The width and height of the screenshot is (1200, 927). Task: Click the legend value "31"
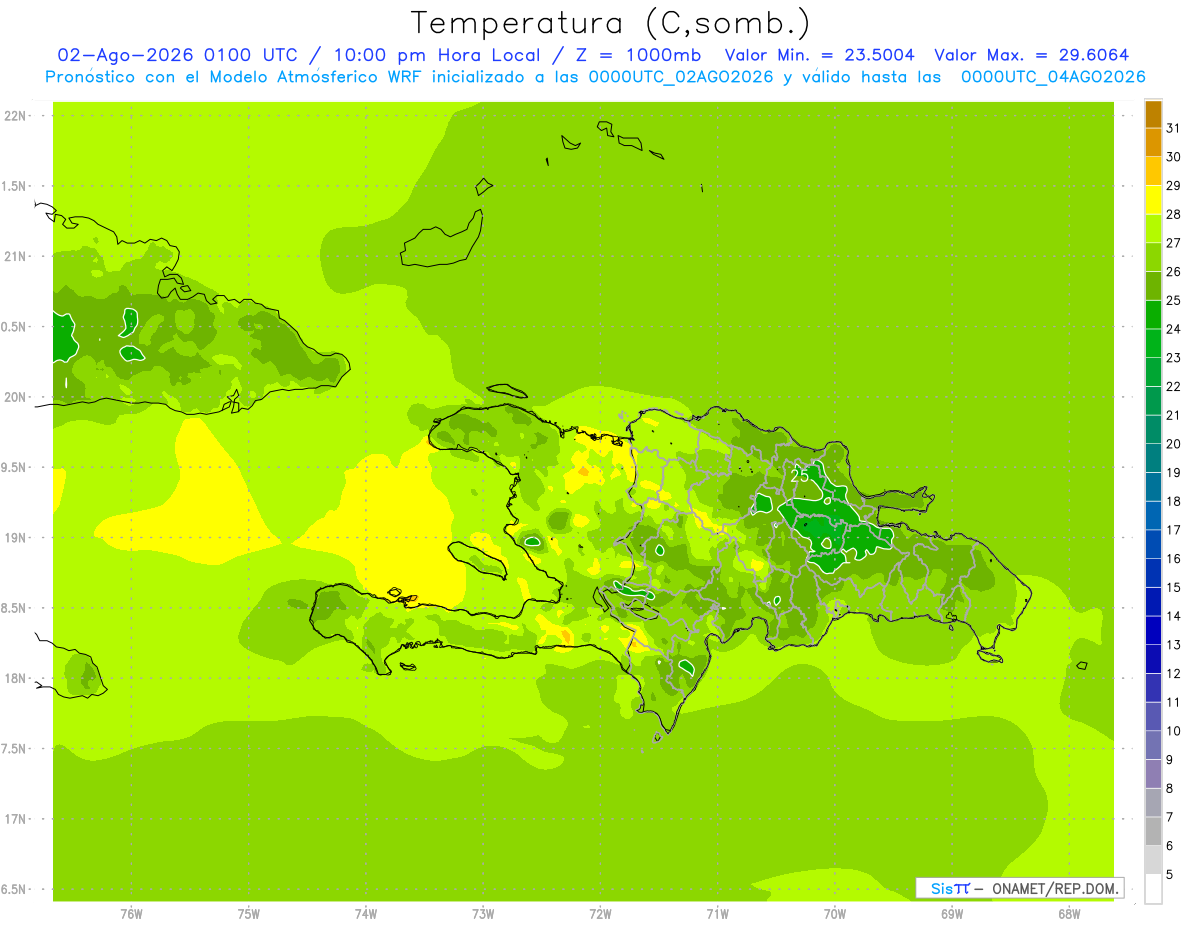(x=1174, y=128)
